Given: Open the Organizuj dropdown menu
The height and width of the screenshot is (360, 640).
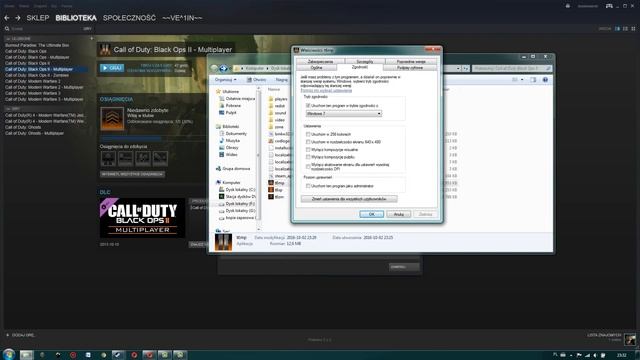Looking at the screenshot, I should pyautogui.click(x=225, y=80).
